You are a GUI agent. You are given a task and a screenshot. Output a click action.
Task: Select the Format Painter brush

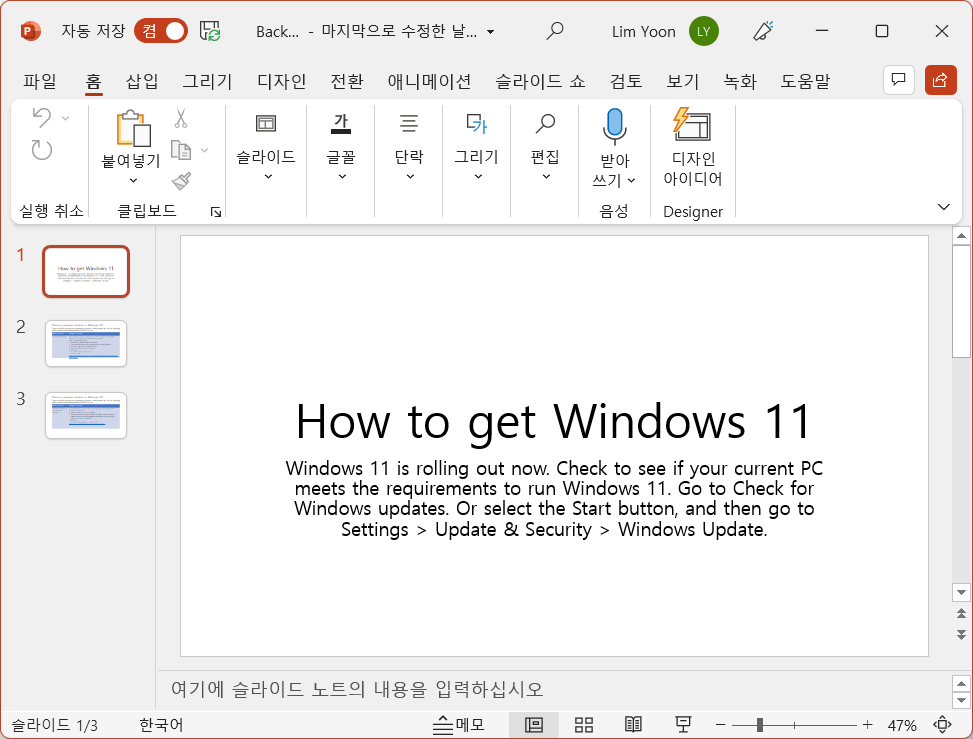point(181,181)
